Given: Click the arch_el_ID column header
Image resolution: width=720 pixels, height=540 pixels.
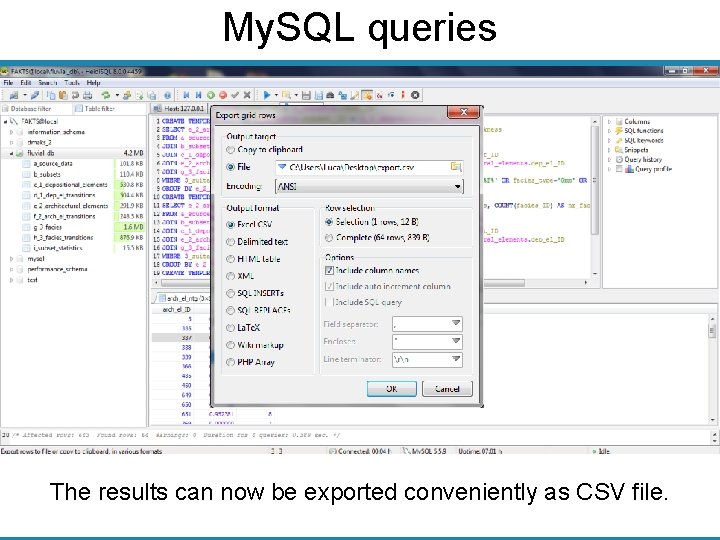Looking at the screenshot, I should (176, 310).
